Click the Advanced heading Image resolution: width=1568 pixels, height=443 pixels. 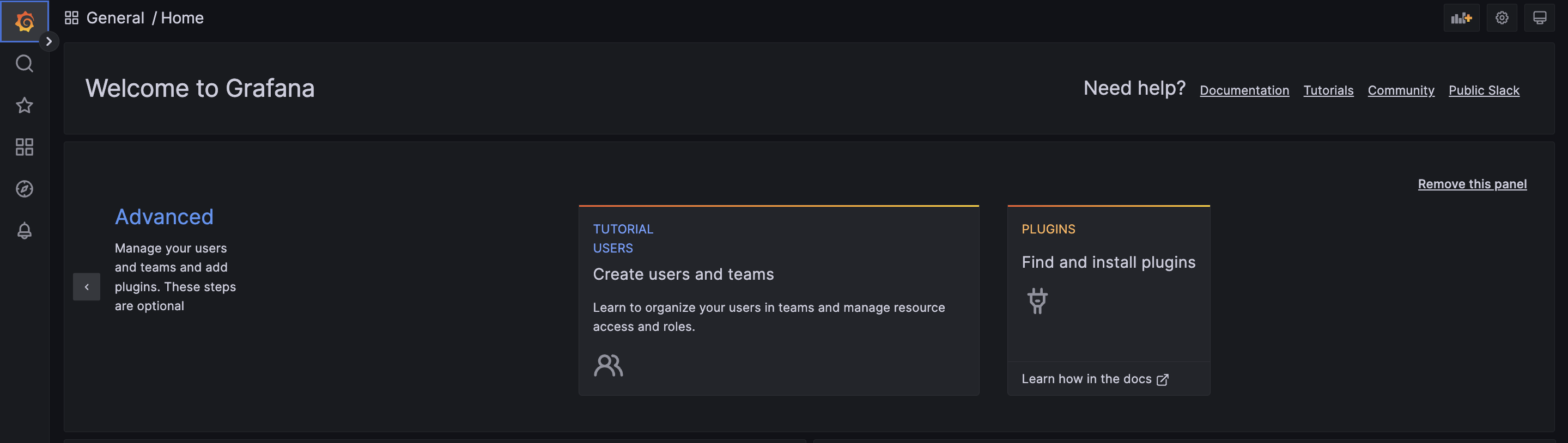point(164,217)
